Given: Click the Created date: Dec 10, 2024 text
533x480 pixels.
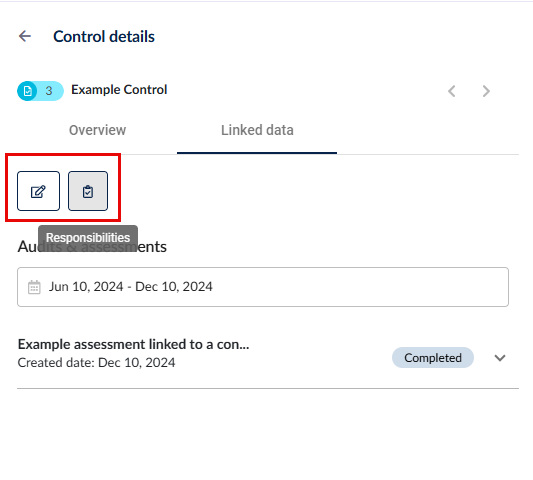Looking at the screenshot, I should pyautogui.click(x=97, y=363).
